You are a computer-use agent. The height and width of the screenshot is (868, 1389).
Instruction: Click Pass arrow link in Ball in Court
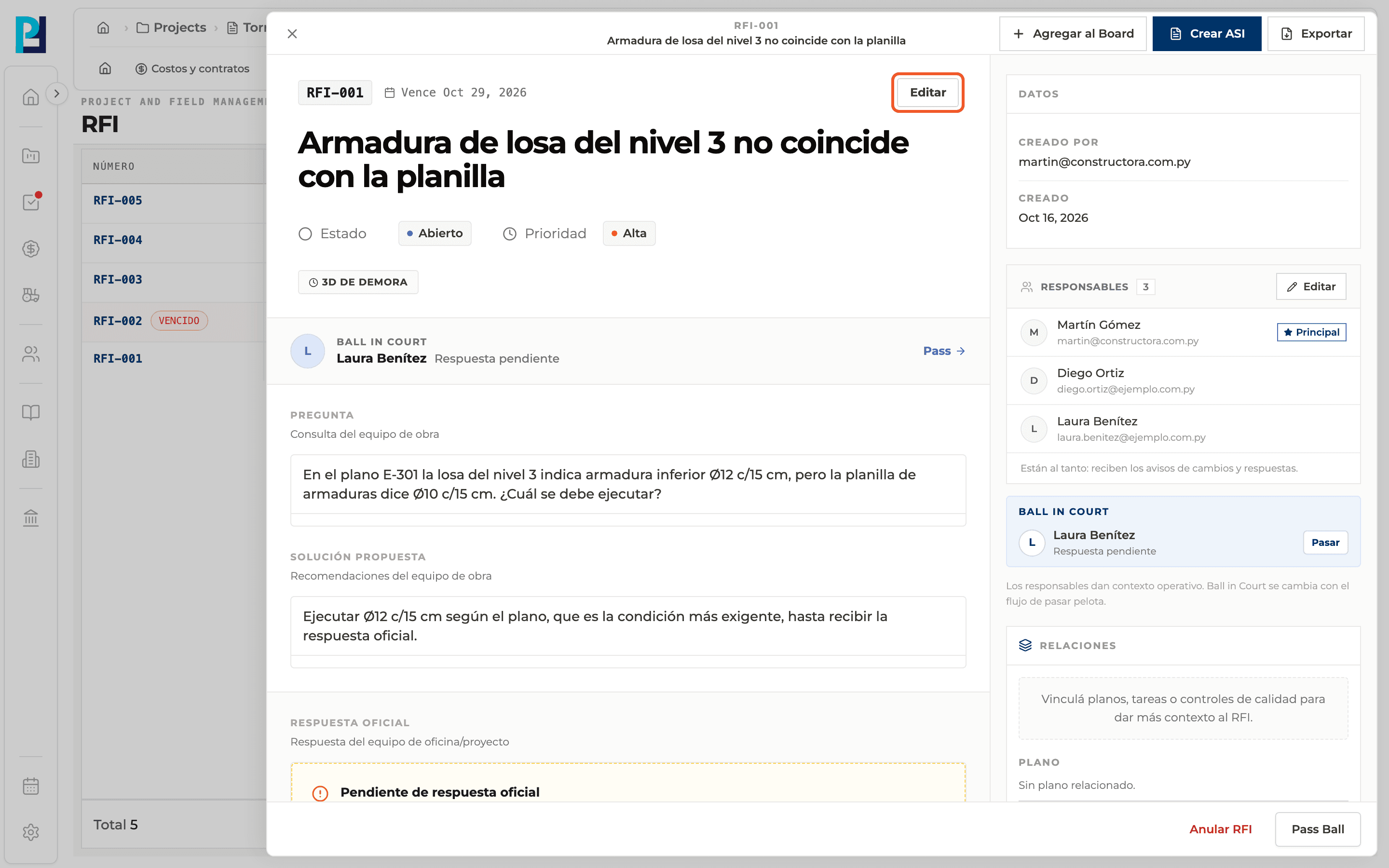click(943, 351)
